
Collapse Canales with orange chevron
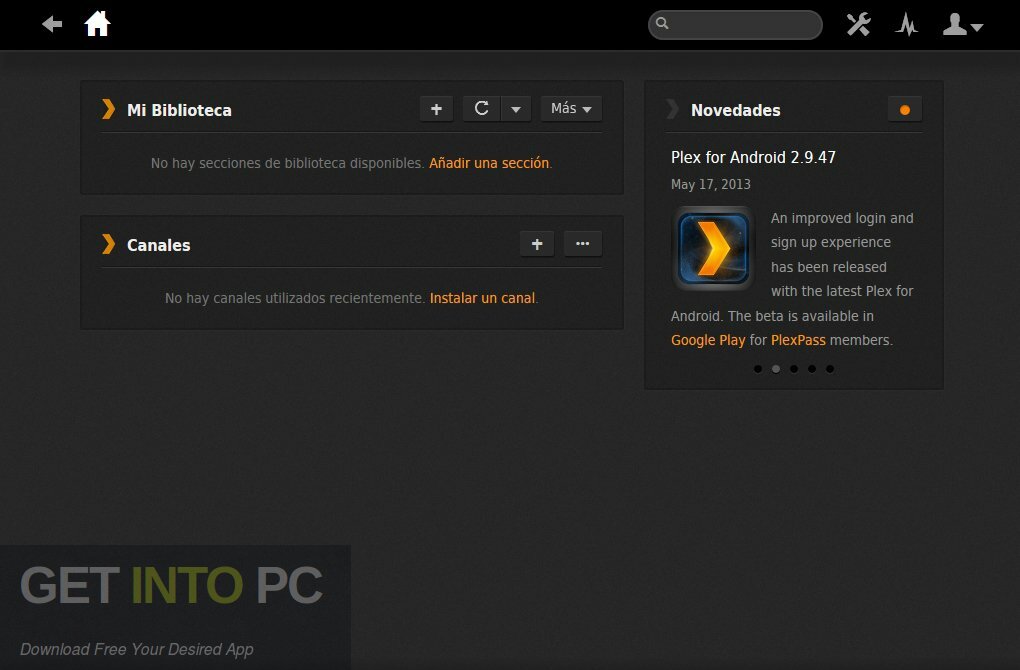pos(109,244)
